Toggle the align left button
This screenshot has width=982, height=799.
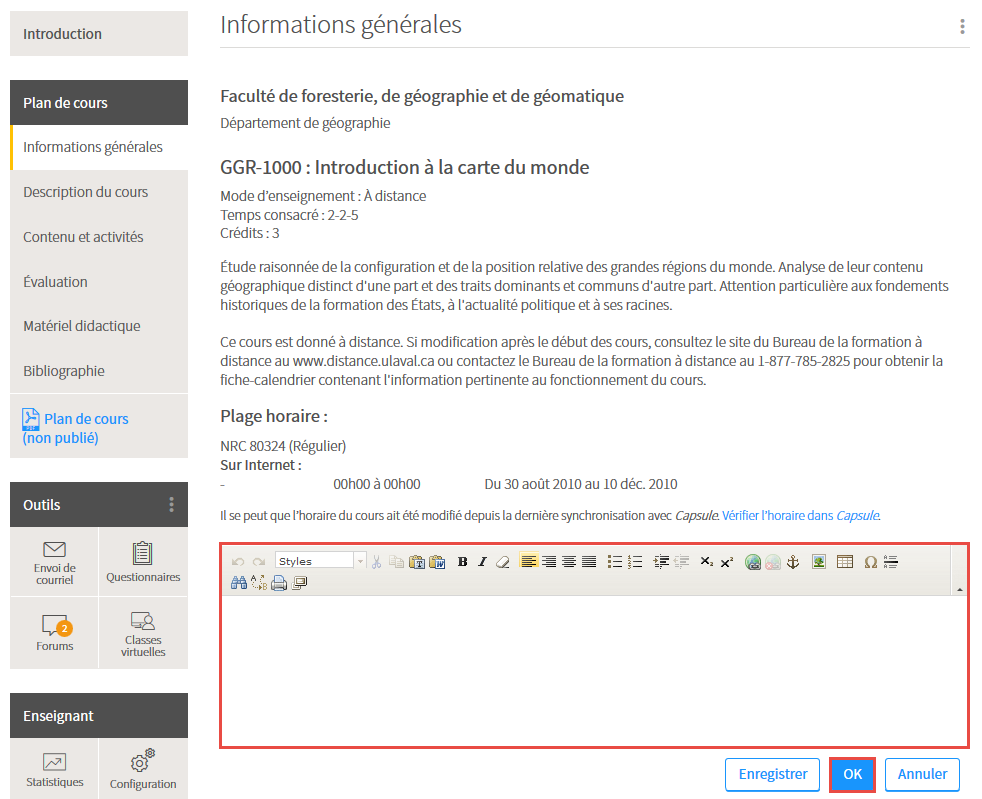529,561
